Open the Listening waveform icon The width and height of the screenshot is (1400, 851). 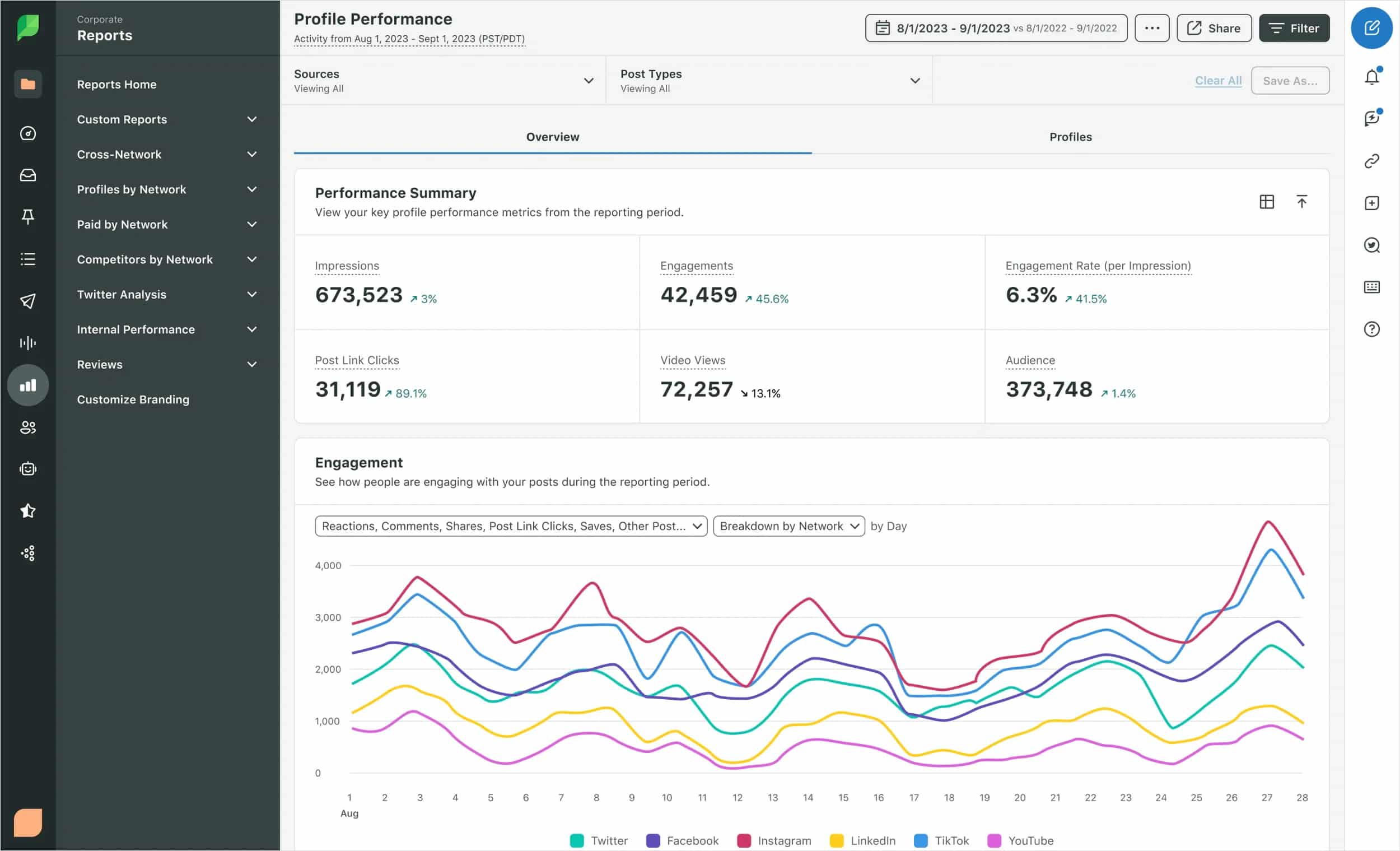pyautogui.click(x=28, y=342)
